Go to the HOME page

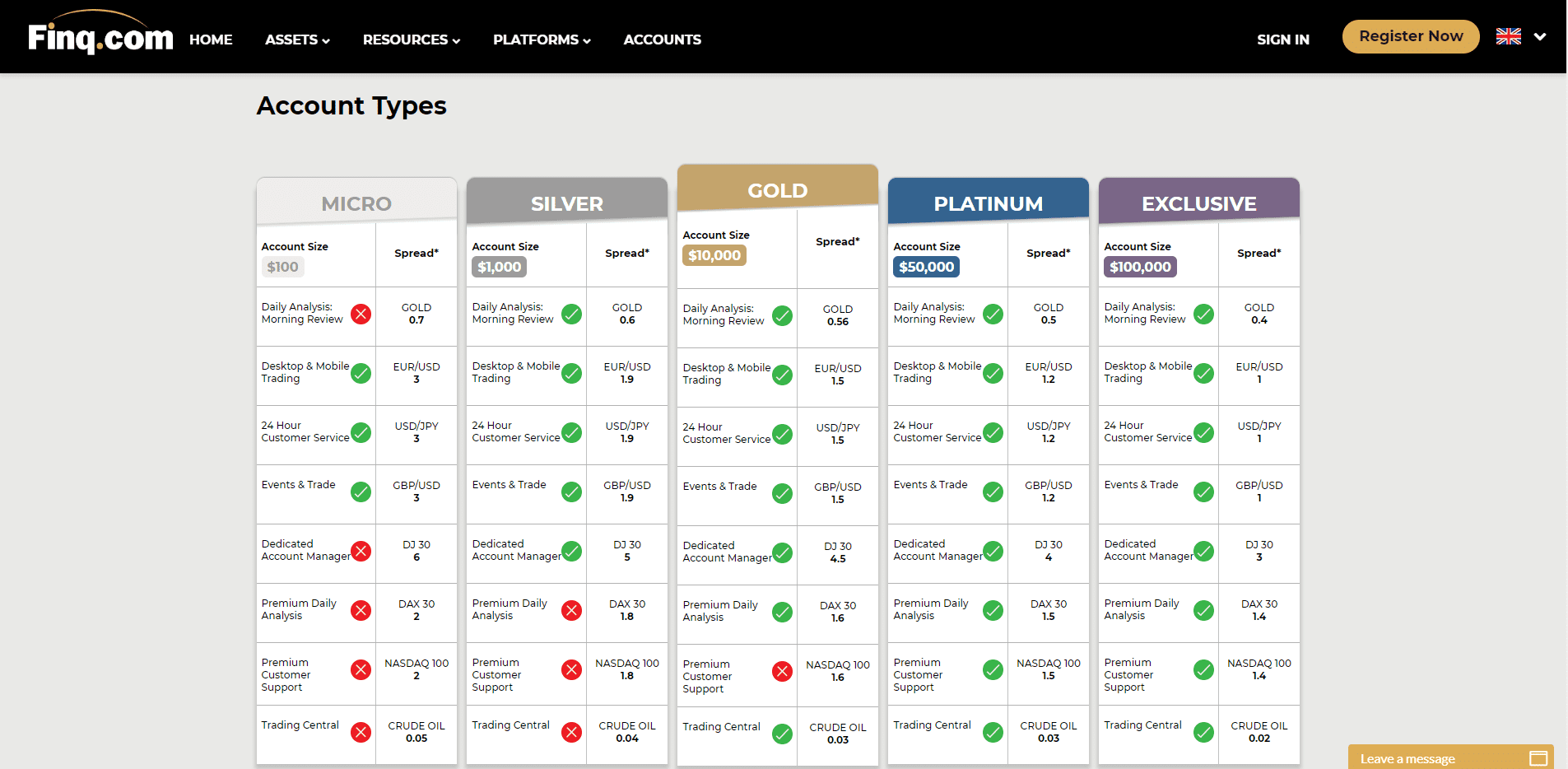211,40
